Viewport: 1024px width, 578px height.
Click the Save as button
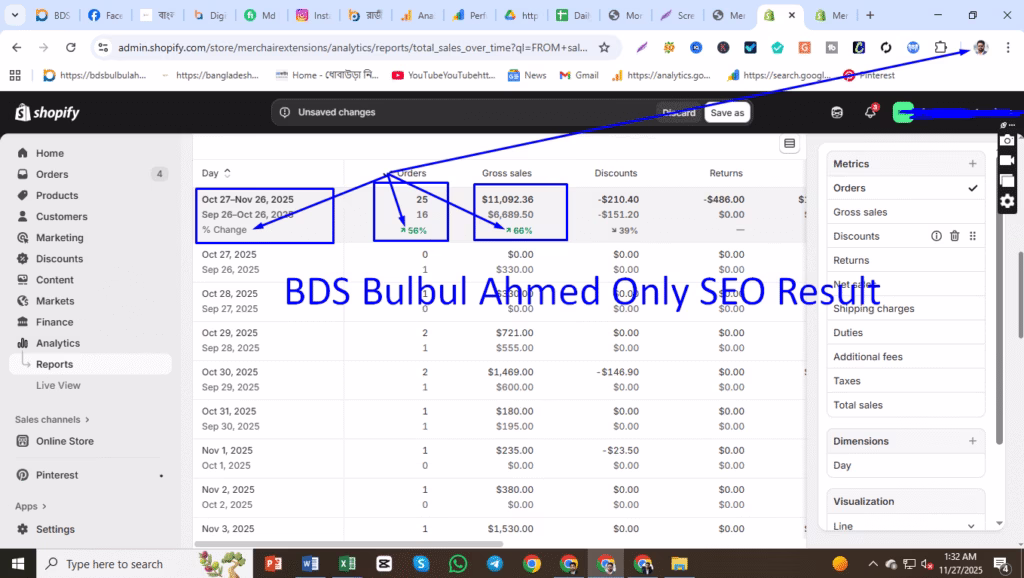[727, 112]
